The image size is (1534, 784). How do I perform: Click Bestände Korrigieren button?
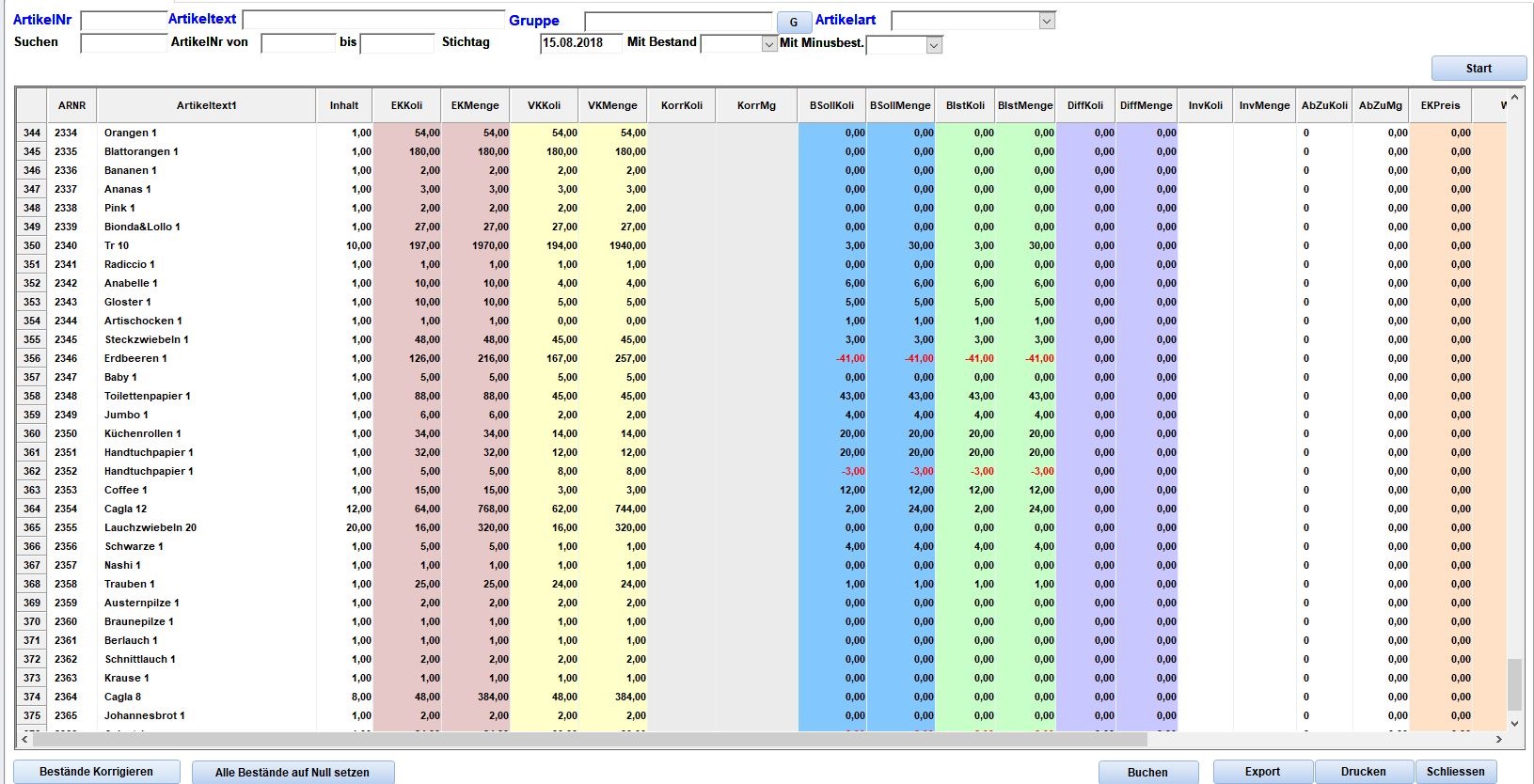tap(96, 772)
